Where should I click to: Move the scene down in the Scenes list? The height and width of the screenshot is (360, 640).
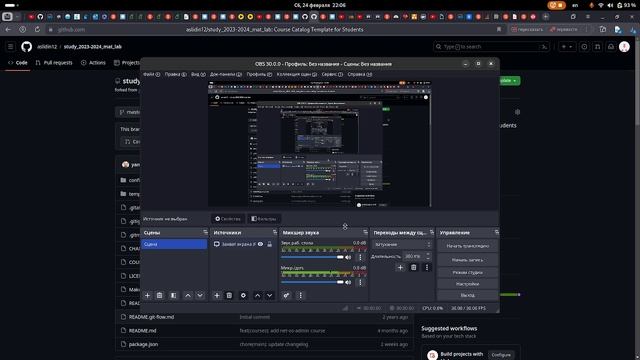[x=200, y=296]
